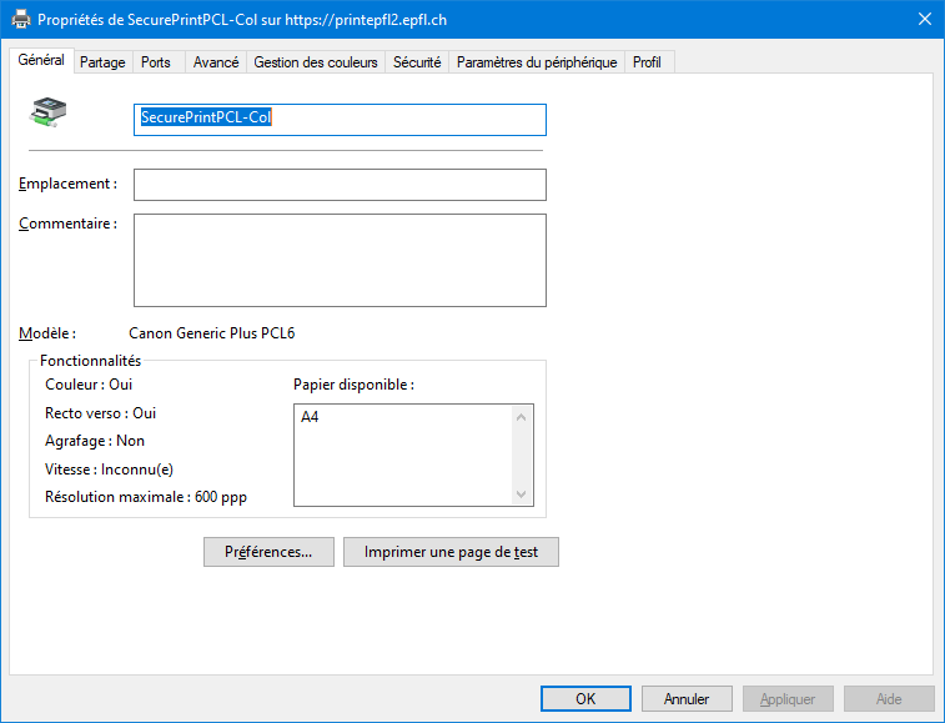Switch to the Partage tab
This screenshot has height=725, width=945.
click(103, 62)
